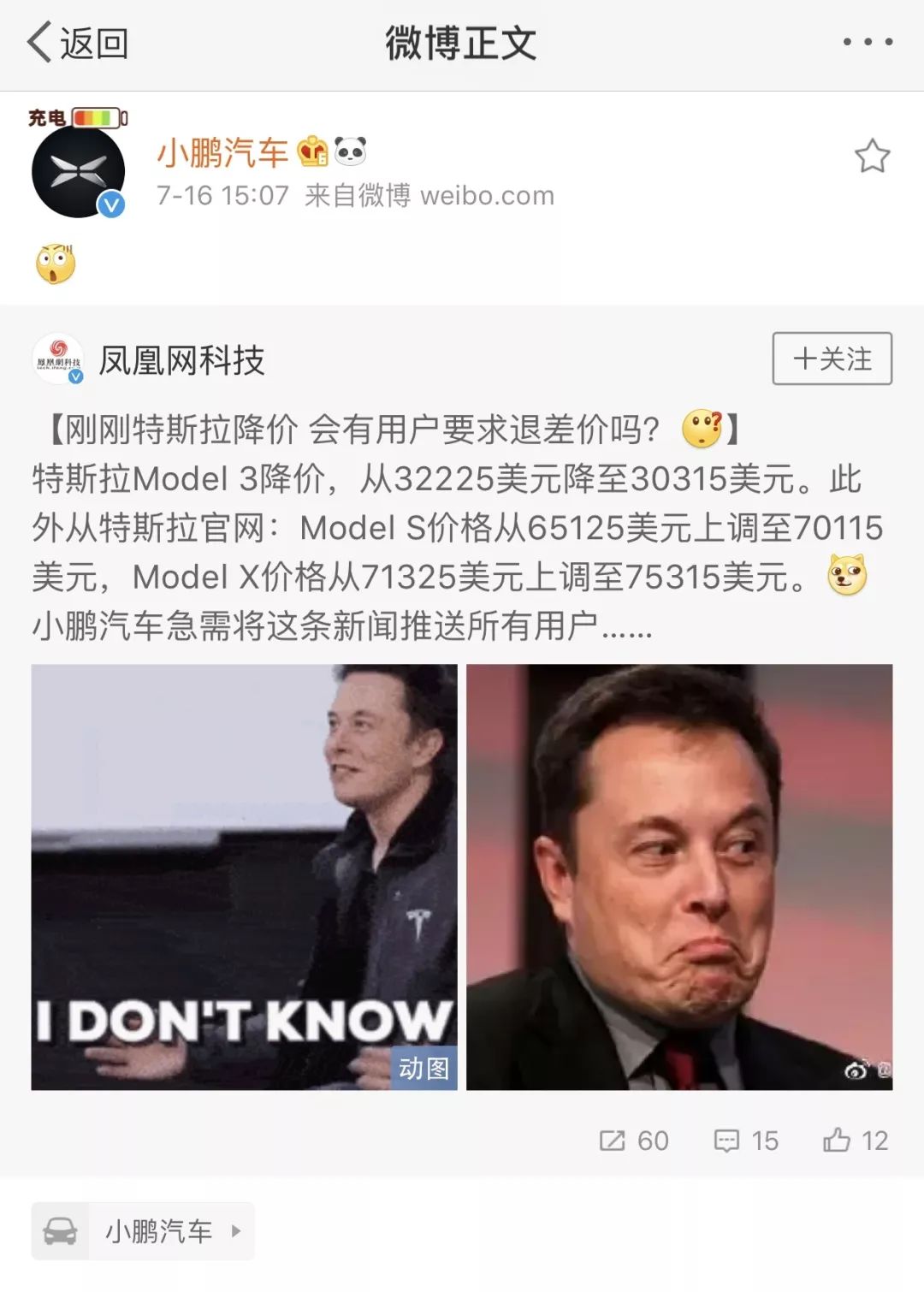Open the three-dot more options menu
Screen dimensions: 924x1292
point(868,42)
